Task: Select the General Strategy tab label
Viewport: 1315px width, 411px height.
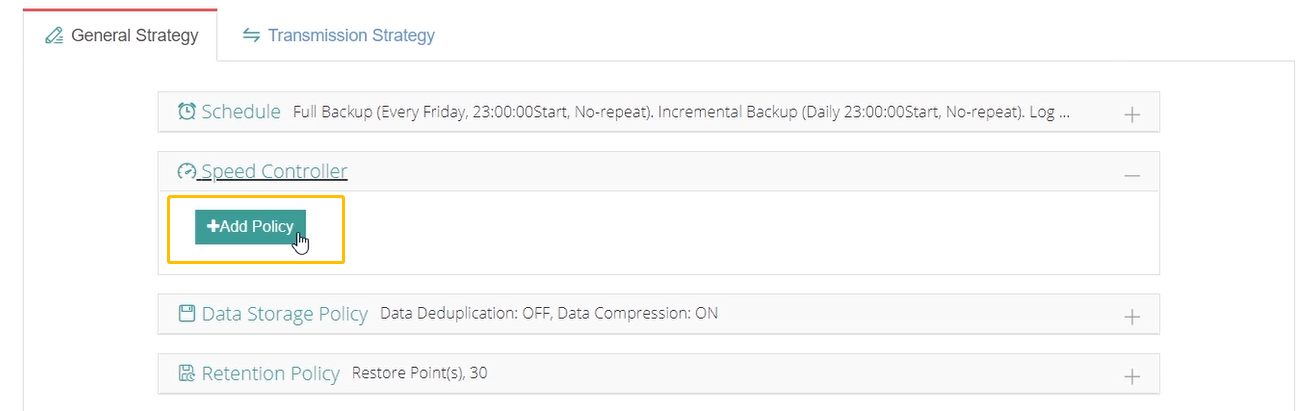Action: [x=135, y=36]
